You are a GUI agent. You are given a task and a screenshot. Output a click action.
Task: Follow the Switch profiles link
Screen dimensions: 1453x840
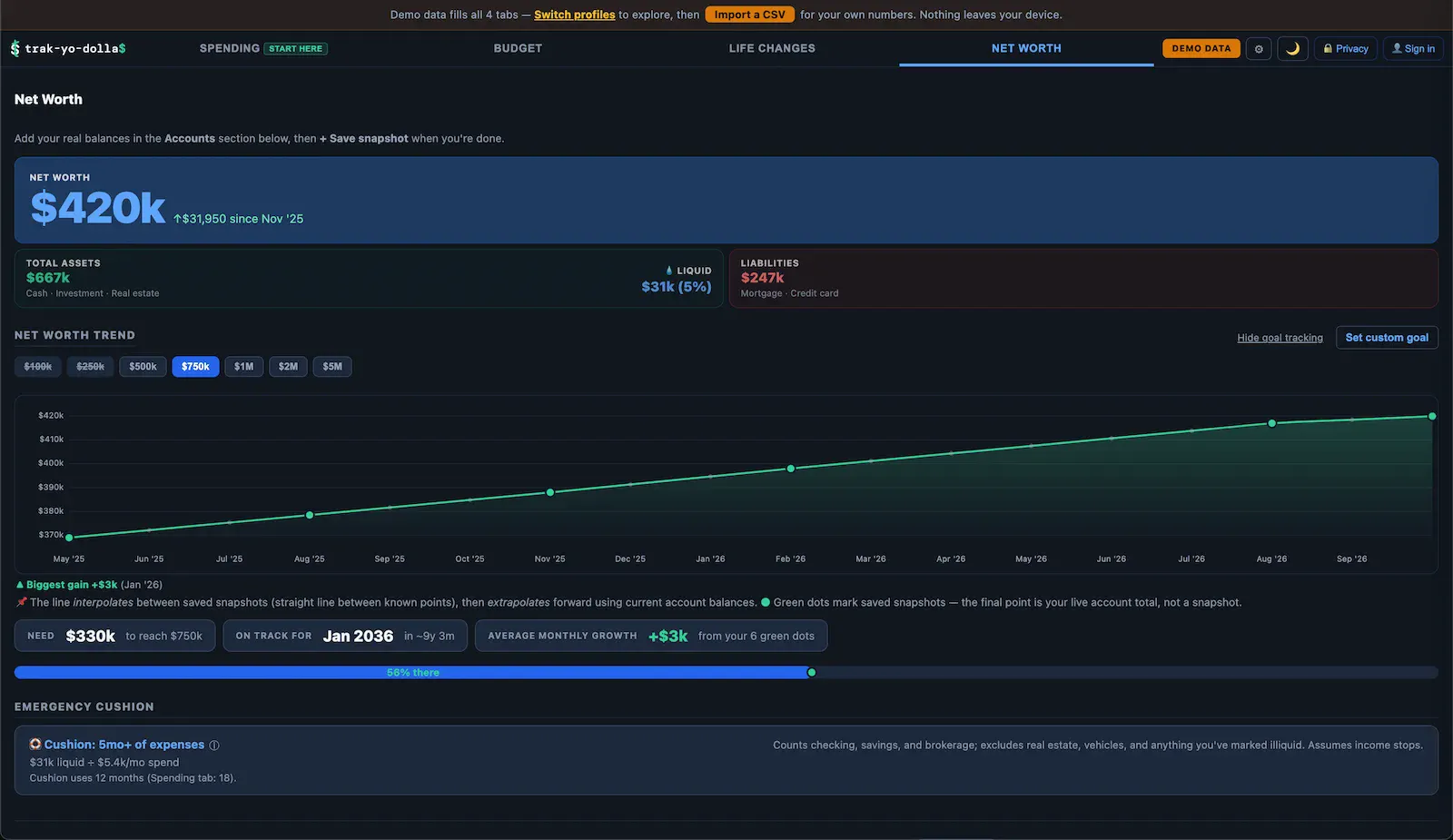pos(575,15)
